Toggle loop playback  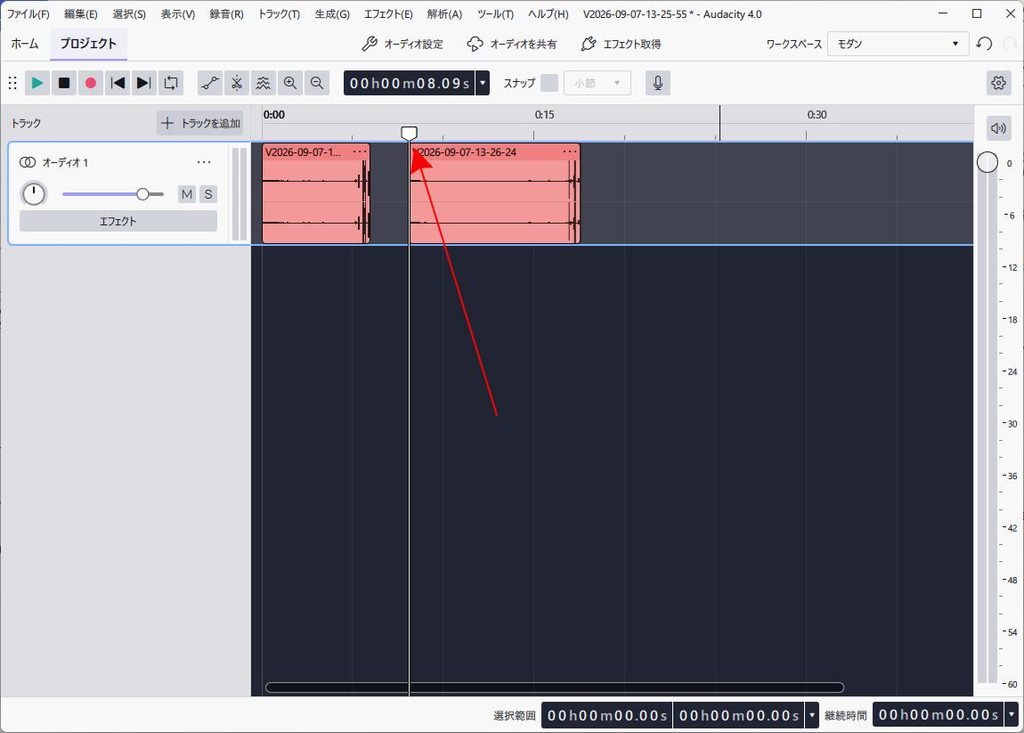point(170,83)
